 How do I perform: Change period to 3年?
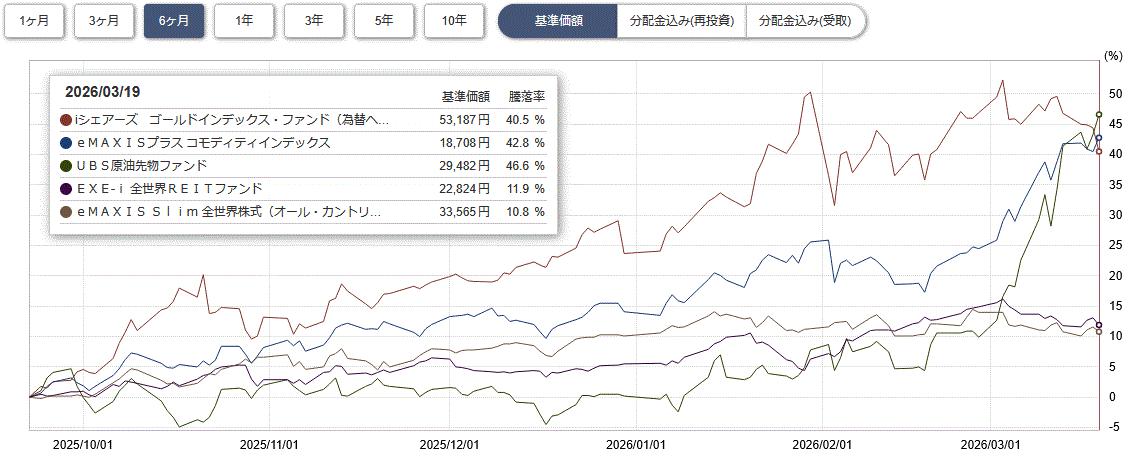click(314, 20)
